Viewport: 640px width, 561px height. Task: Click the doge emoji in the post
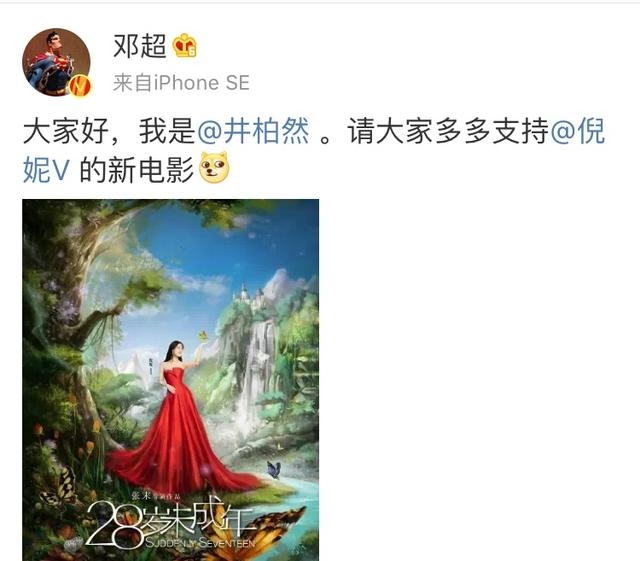point(214,167)
